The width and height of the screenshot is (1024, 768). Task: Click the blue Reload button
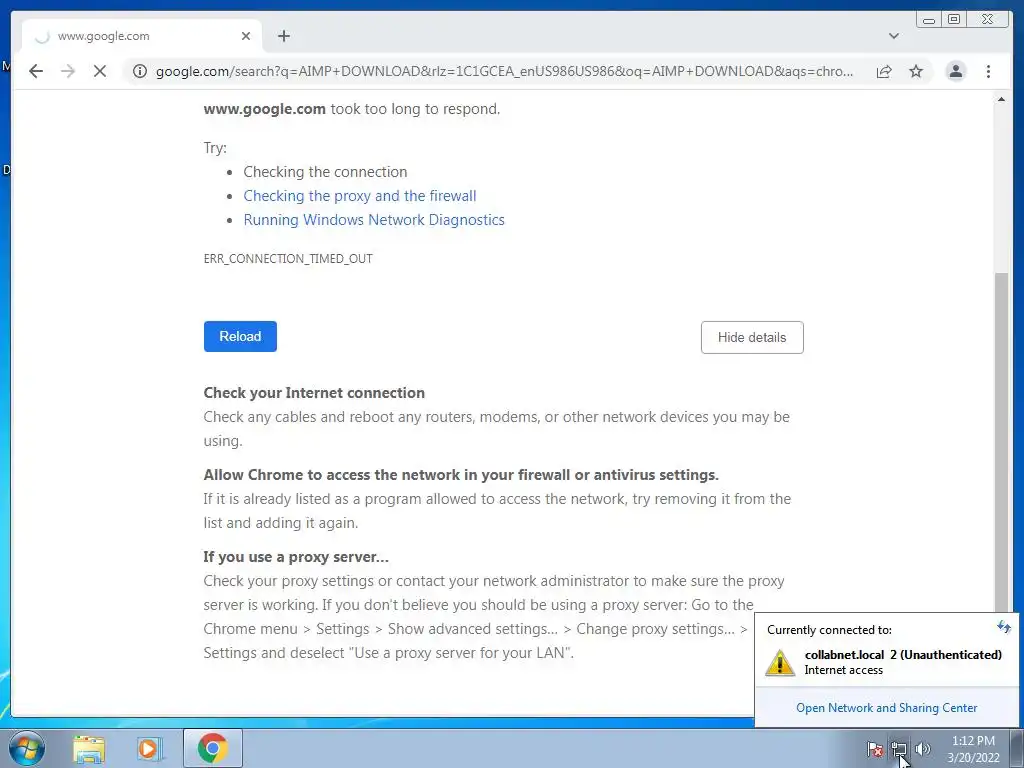pos(240,336)
